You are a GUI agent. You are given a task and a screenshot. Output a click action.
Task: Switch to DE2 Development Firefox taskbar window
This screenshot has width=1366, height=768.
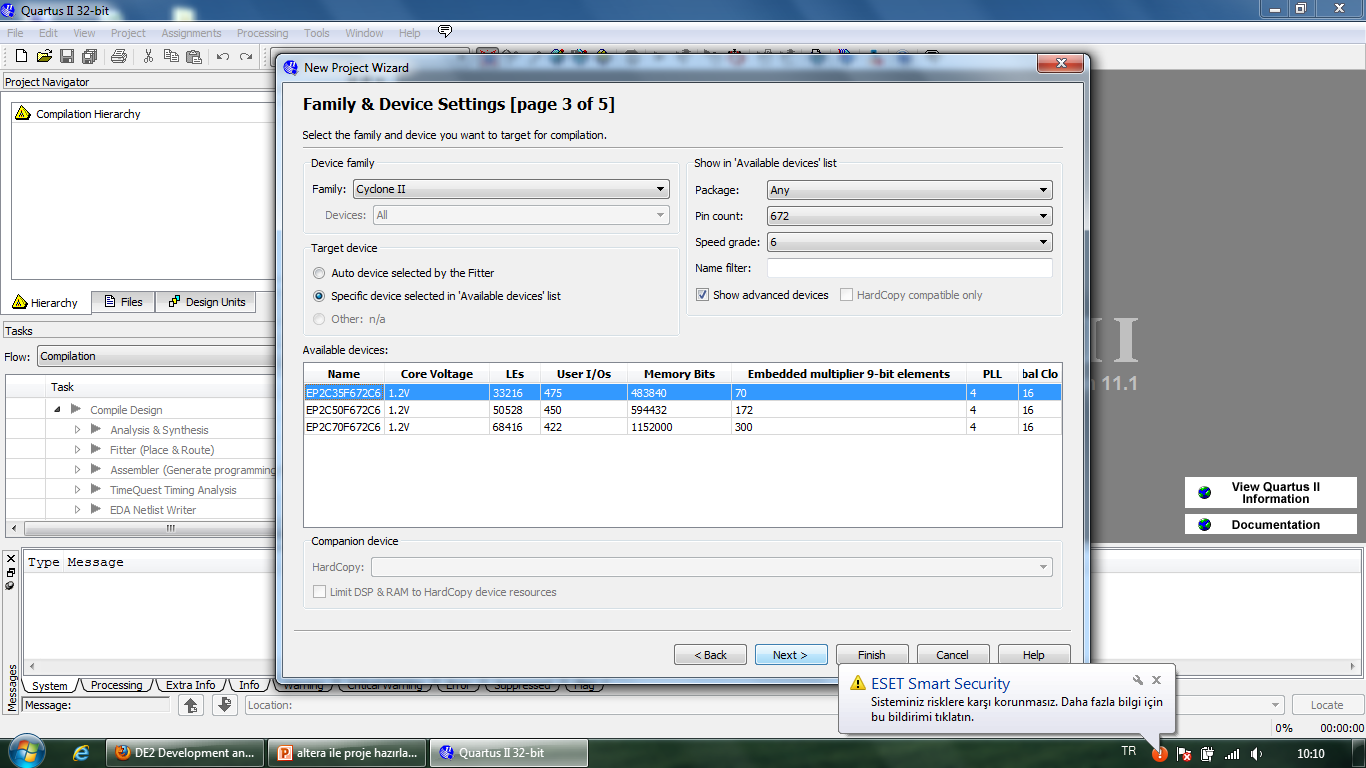tap(186, 753)
